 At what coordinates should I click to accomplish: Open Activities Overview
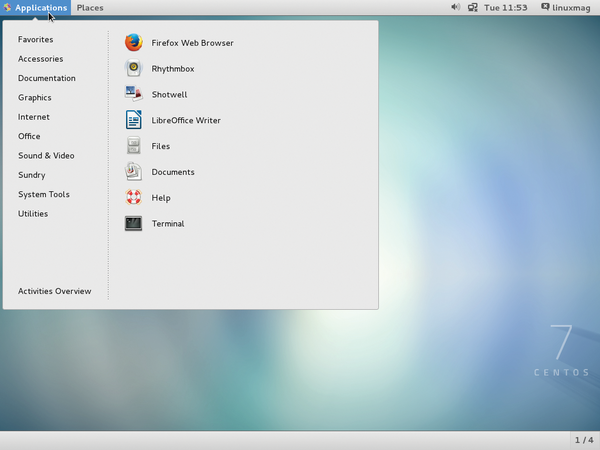click(x=55, y=291)
